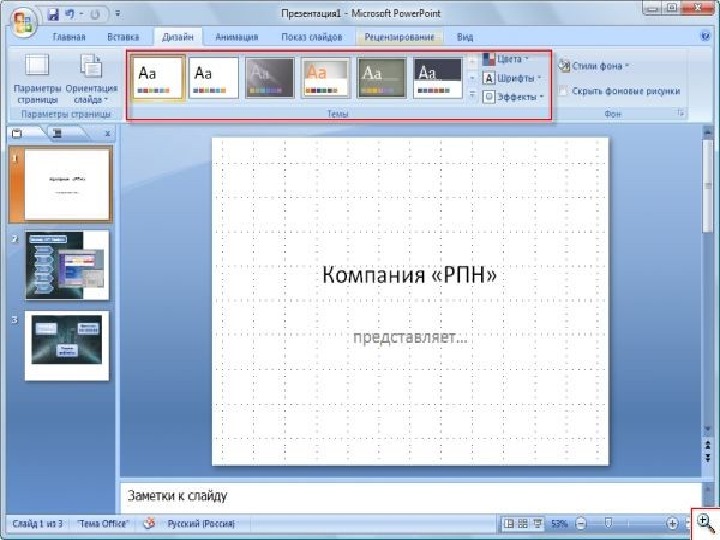The height and width of the screenshot is (540, 720).
Task: Open the Ориентация слайда dropdown
Action: pos(91,79)
